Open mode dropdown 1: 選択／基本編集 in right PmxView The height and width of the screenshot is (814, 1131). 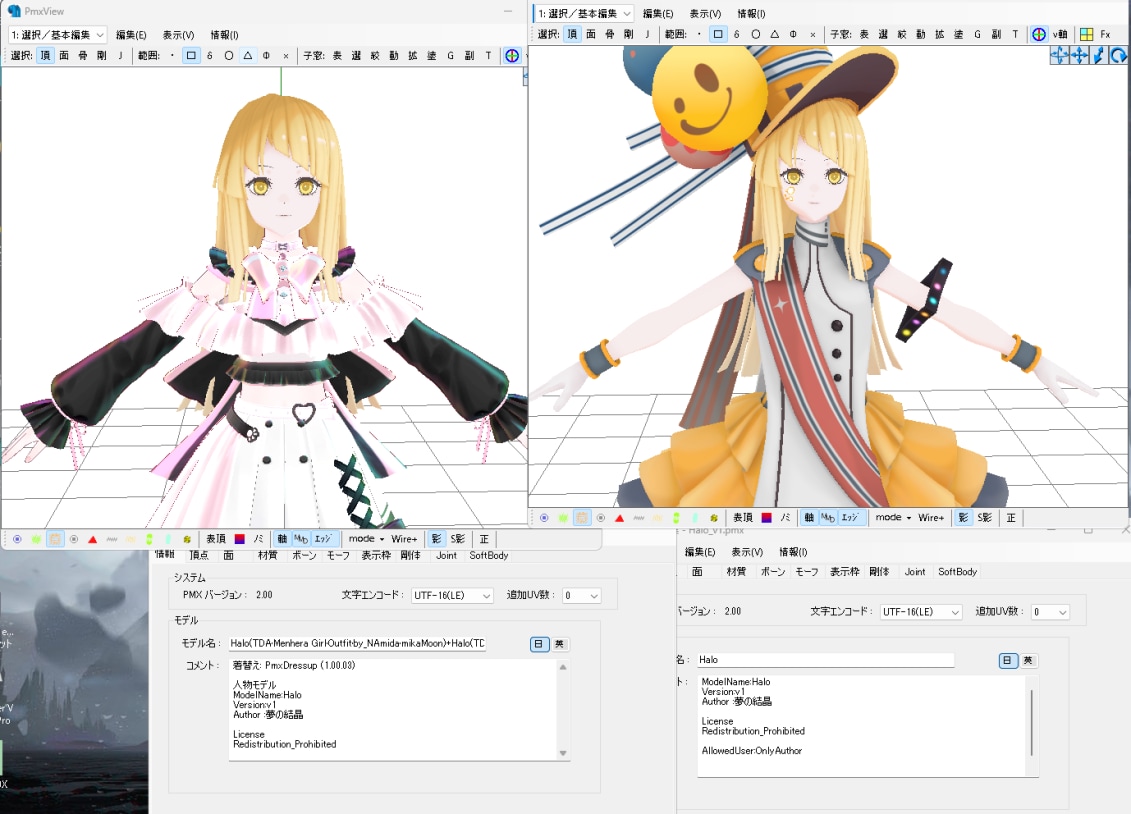coord(584,14)
